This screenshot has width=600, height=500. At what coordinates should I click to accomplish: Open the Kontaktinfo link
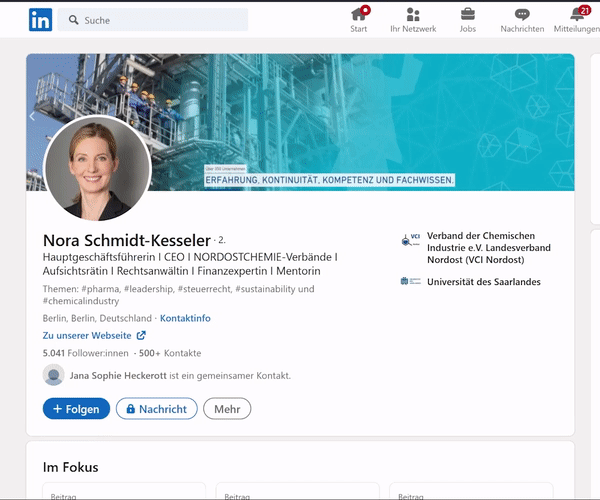pos(185,318)
